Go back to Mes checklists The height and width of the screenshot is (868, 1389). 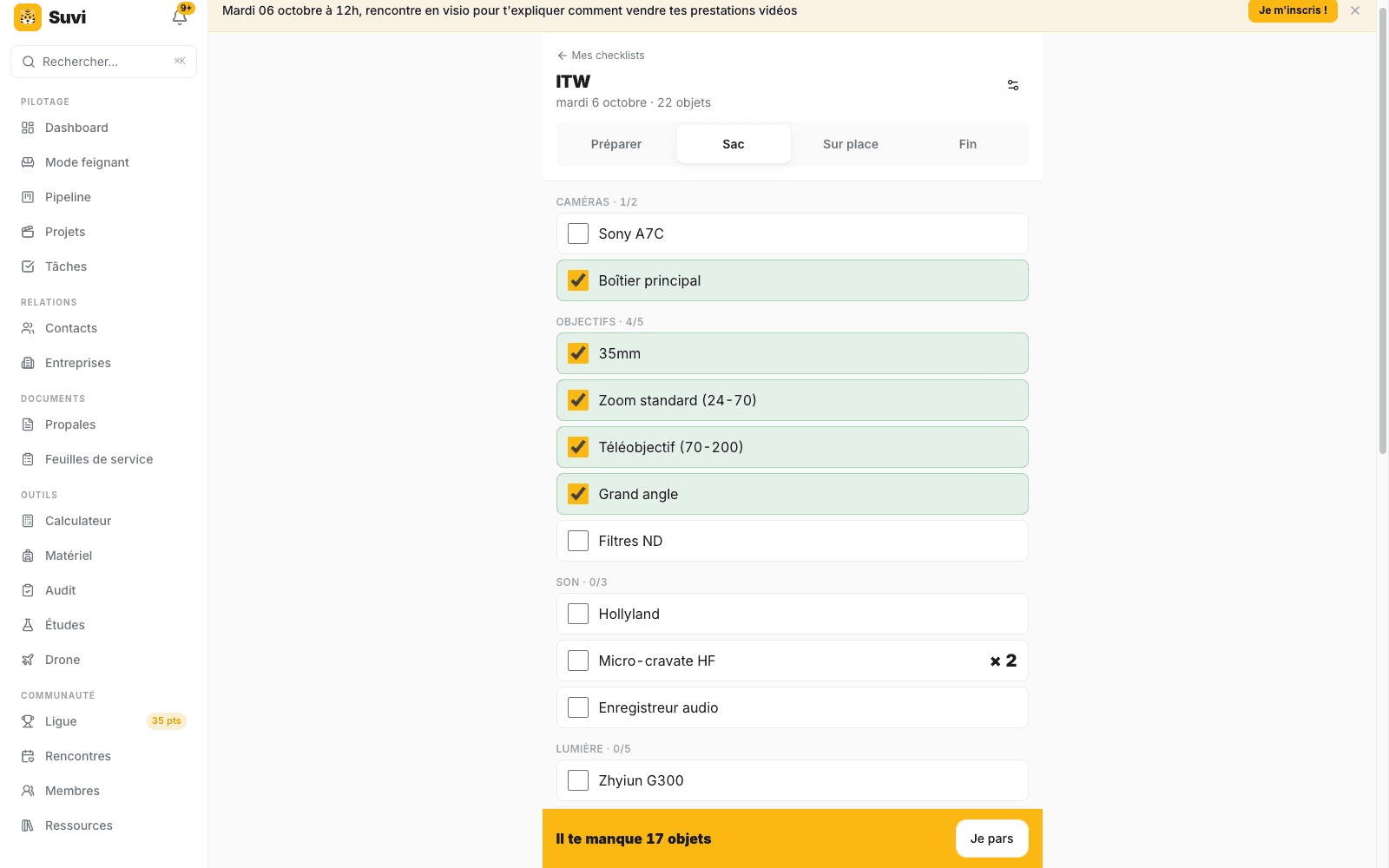click(601, 56)
